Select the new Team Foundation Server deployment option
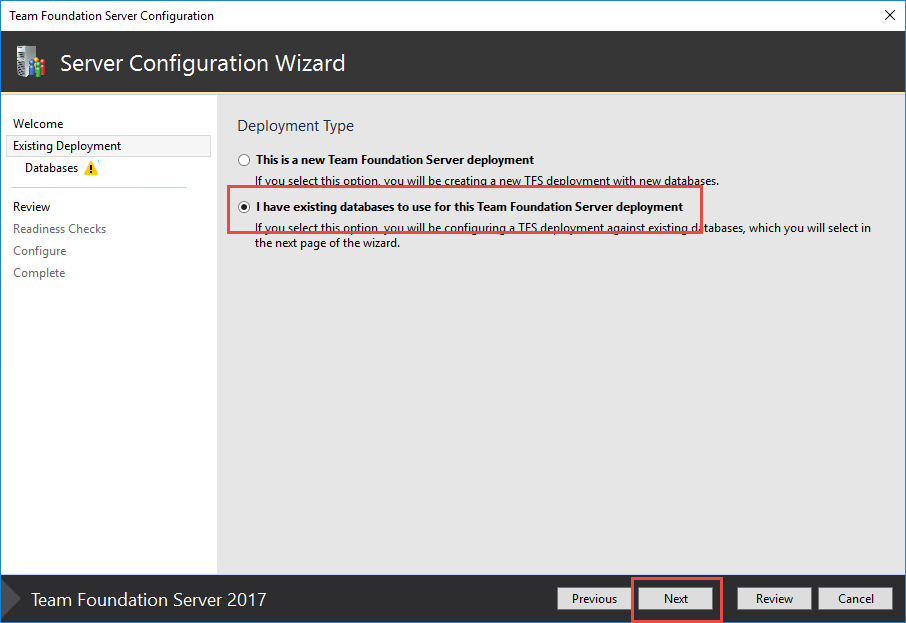This screenshot has width=906, height=623. click(x=244, y=160)
